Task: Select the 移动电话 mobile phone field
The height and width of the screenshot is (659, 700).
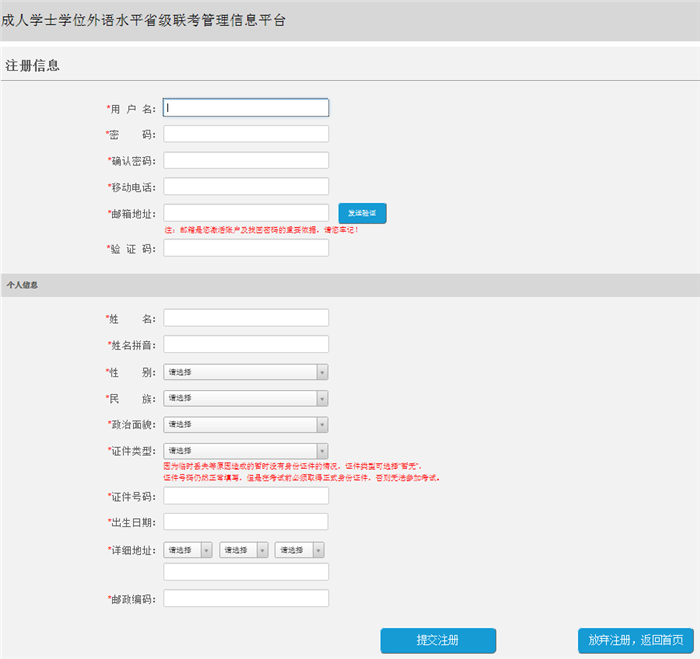Action: pyautogui.click(x=246, y=186)
